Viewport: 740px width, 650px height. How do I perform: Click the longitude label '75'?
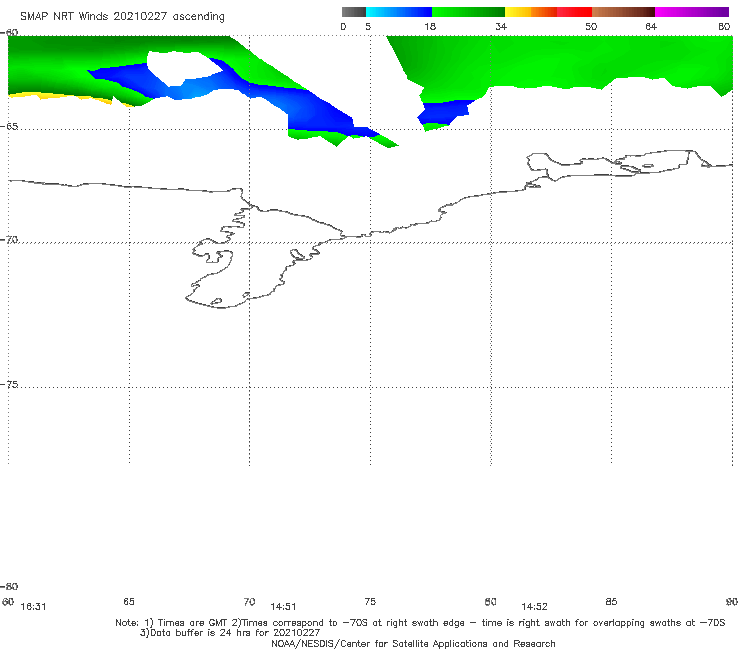[x=370, y=601]
